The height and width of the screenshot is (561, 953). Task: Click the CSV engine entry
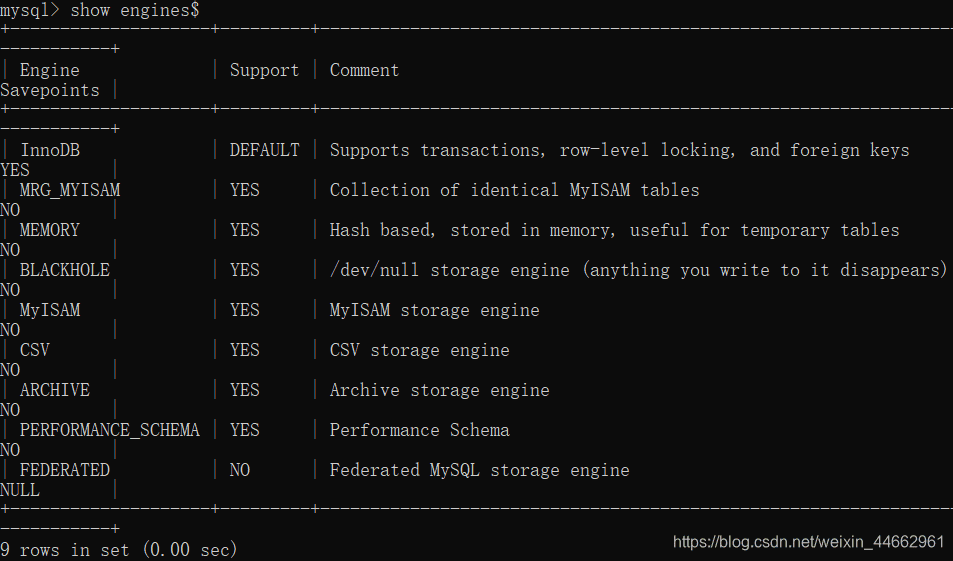click(34, 350)
